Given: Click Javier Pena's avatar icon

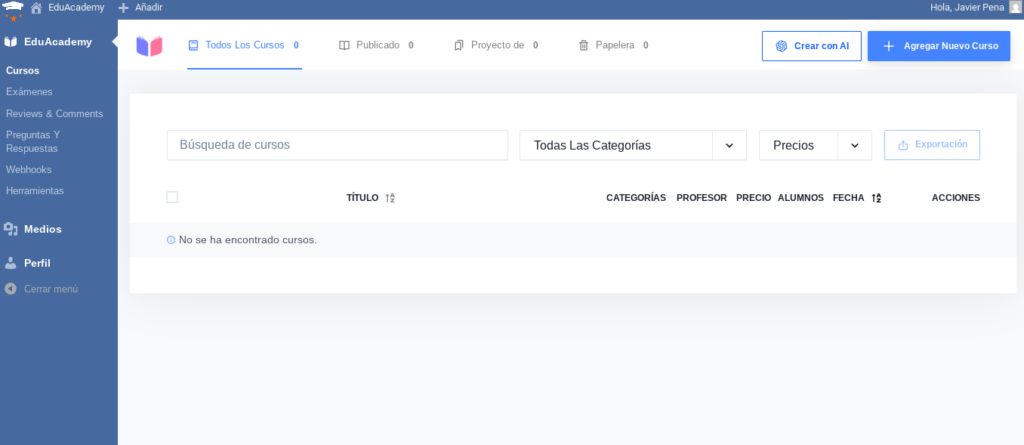Looking at the screenshot, I should coord(1014,7).
